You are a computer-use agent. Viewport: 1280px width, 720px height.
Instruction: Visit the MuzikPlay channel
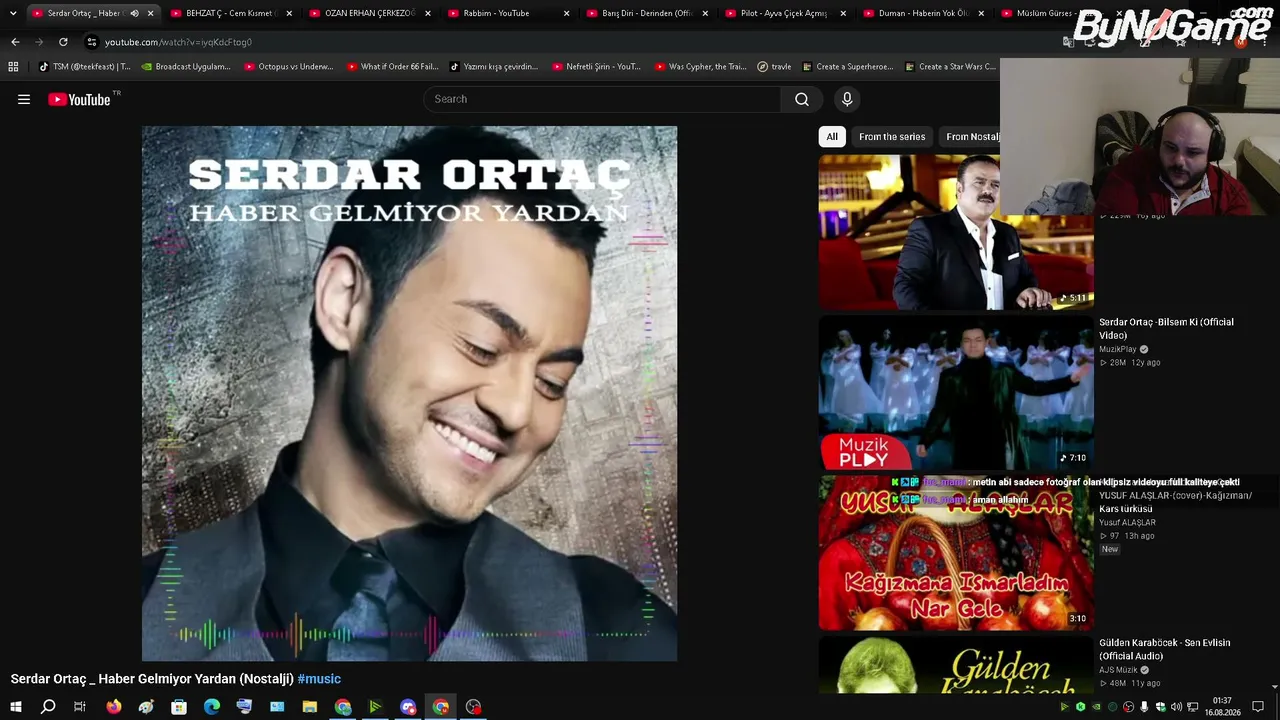tap(1118, 349)
